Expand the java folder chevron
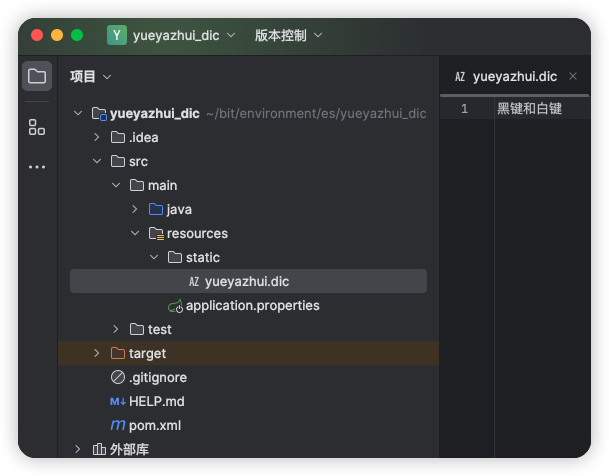This screenshot has height=476, width=609. (x=135, y=209)
